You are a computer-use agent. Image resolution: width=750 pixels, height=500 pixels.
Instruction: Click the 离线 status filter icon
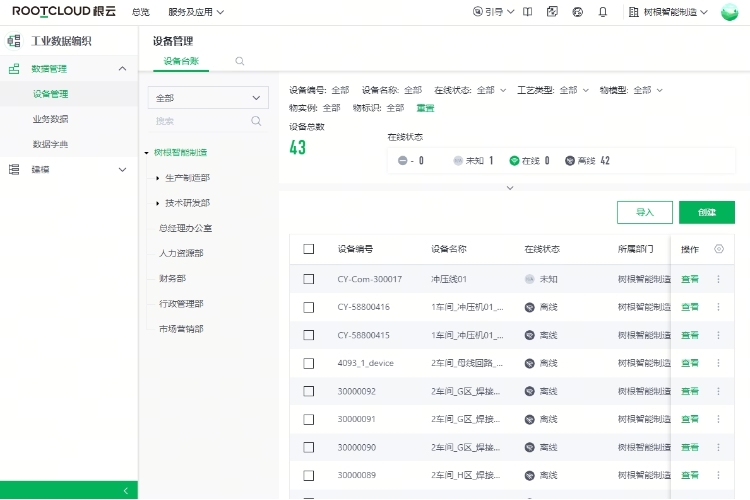(x=570, y=160)
